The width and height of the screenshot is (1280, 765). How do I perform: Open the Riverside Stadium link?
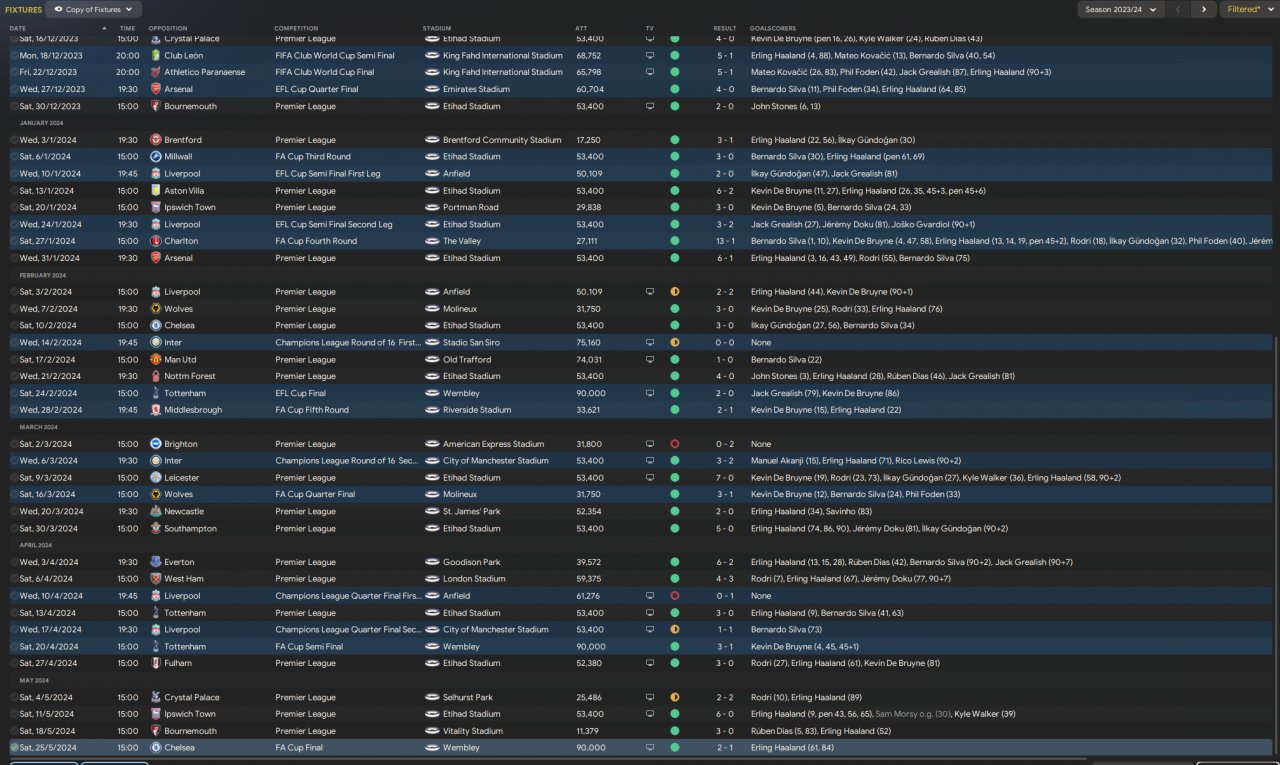click(476, 410)
